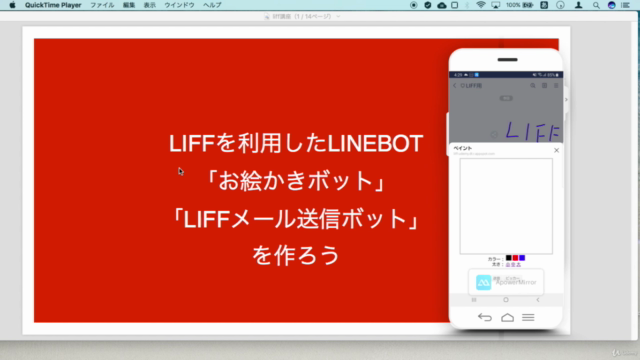Click slide text を作ろう
Viewport: 640px width, 360px height.
point(296,256)
